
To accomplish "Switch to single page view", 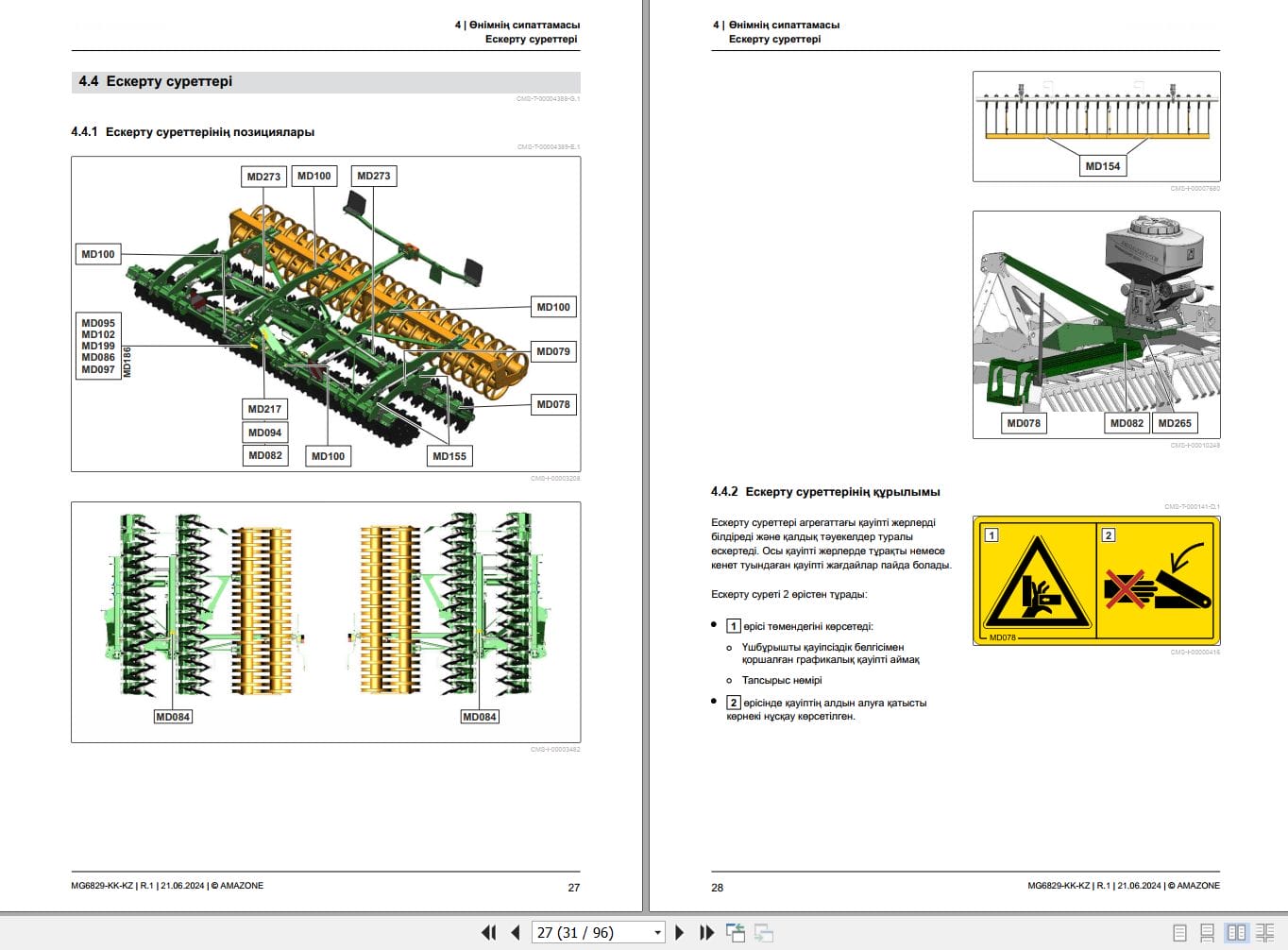I will 1179,932.
